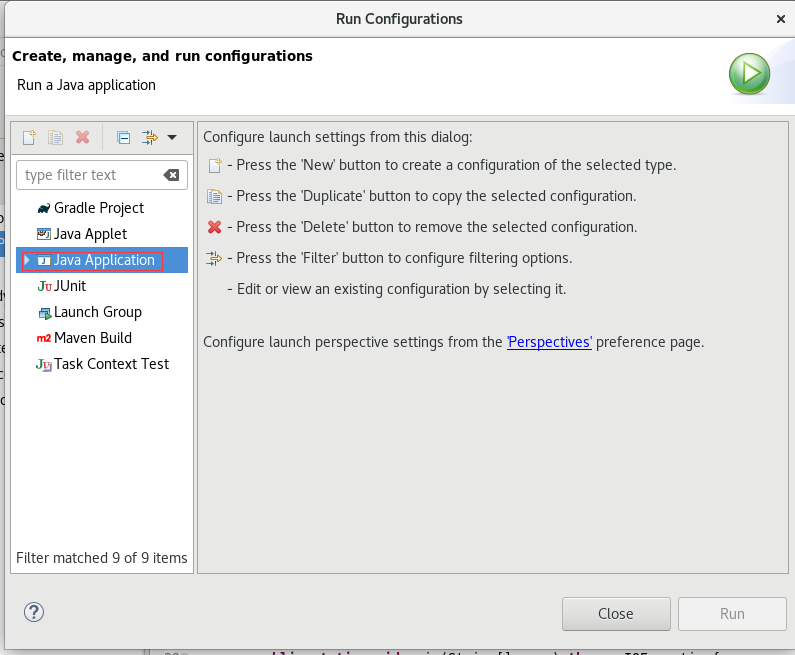Open the 'Perspectives' preference page link
795x655 pixels.
tap(549, 342)
